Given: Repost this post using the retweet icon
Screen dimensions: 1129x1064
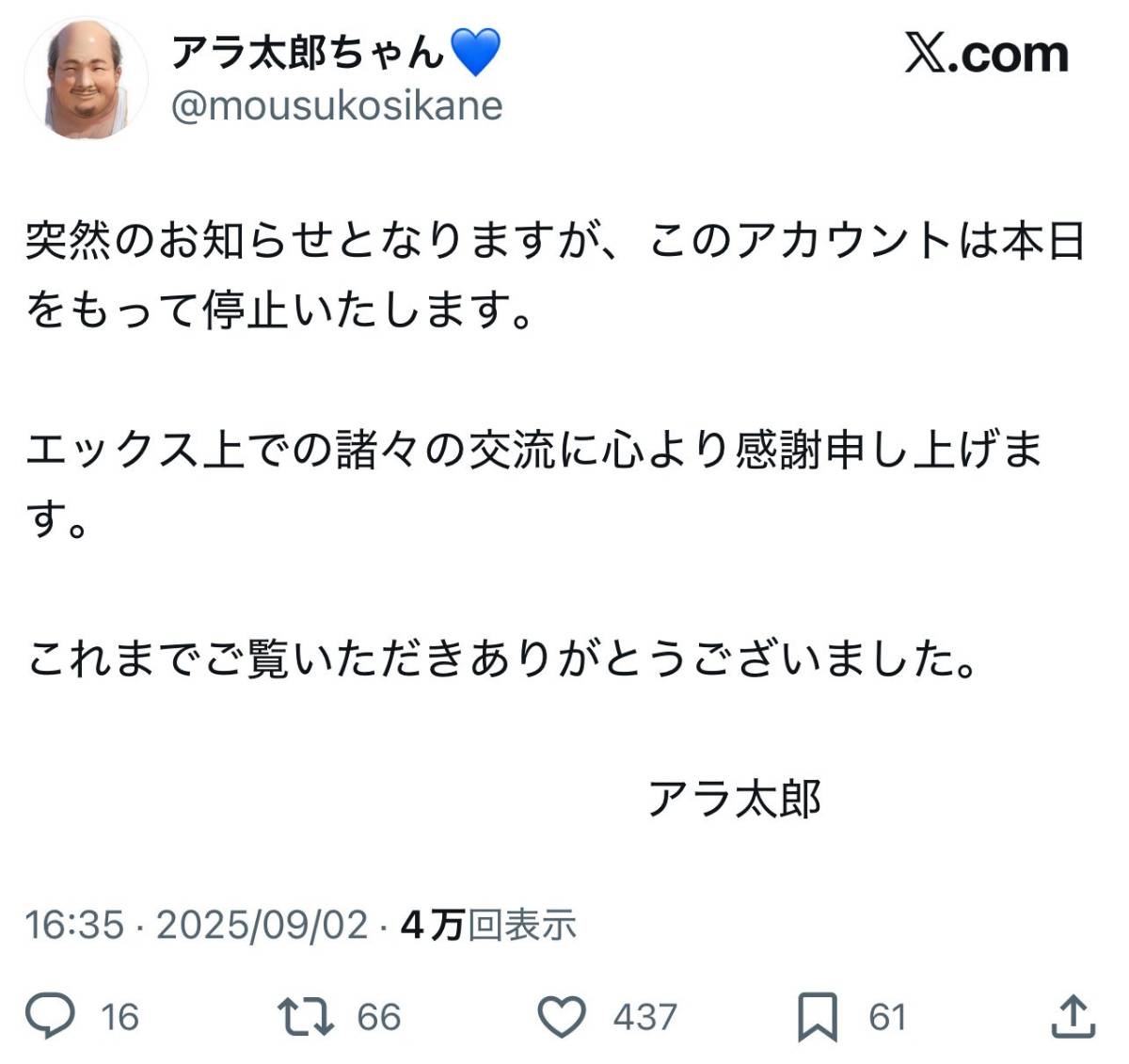Looking at the screenshot, I should point(306,1016).
